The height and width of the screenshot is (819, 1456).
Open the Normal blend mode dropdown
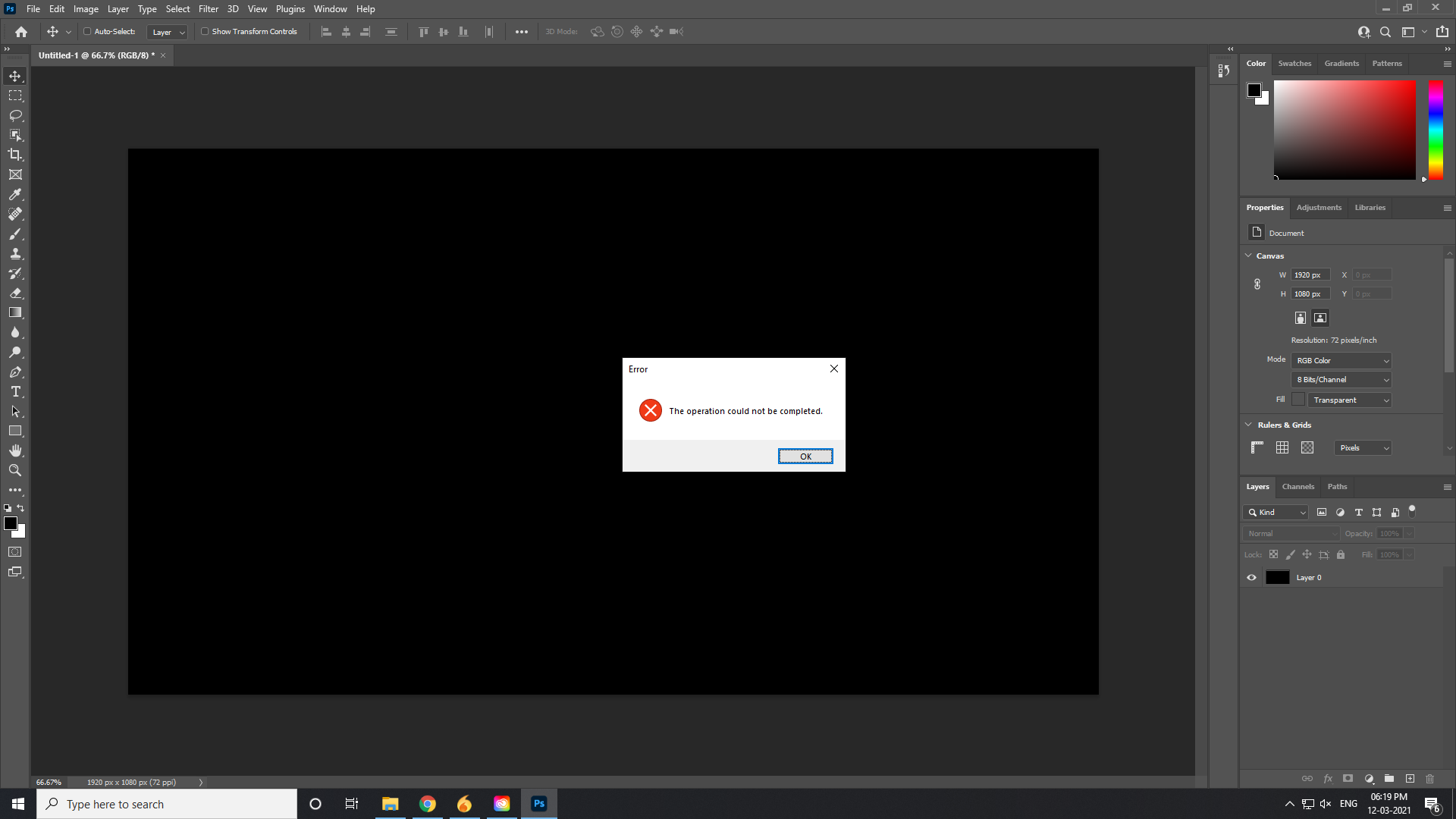1291,534
